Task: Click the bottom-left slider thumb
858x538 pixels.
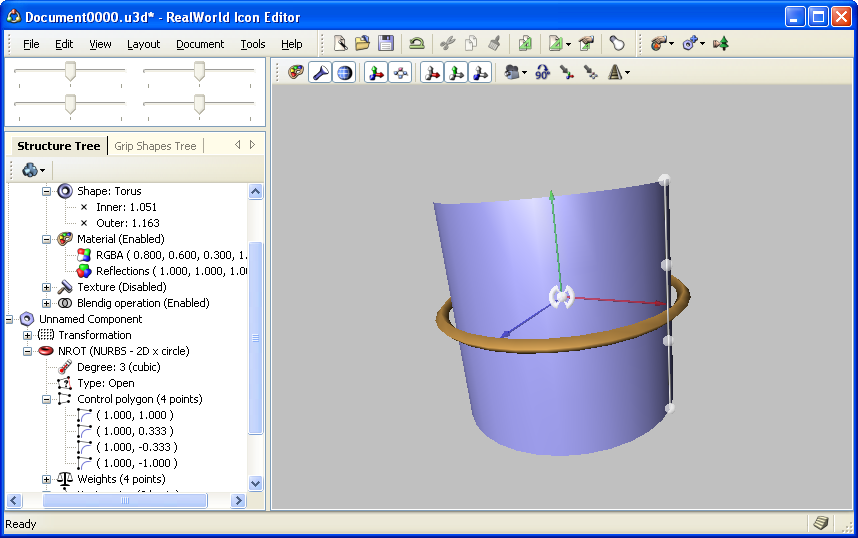Action: pyautogui.click(x=70, y=104)
